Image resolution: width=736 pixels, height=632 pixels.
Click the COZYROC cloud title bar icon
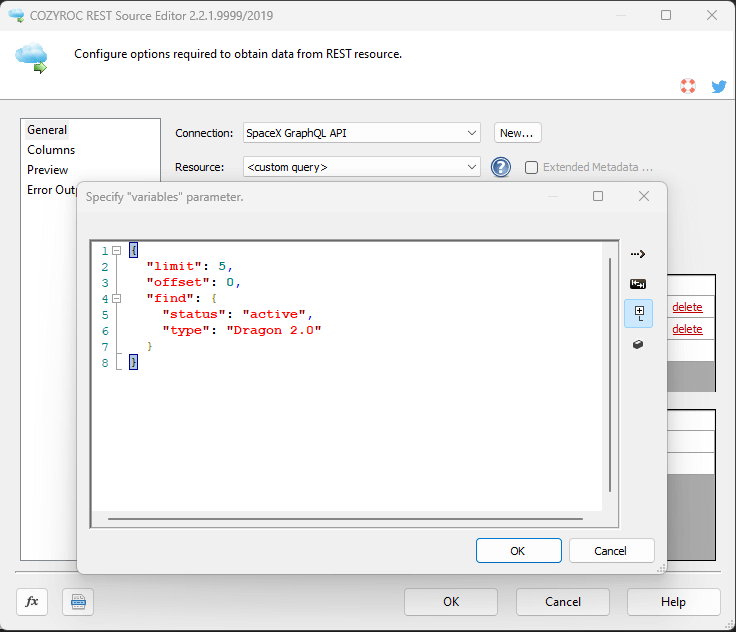click(16, 15)
